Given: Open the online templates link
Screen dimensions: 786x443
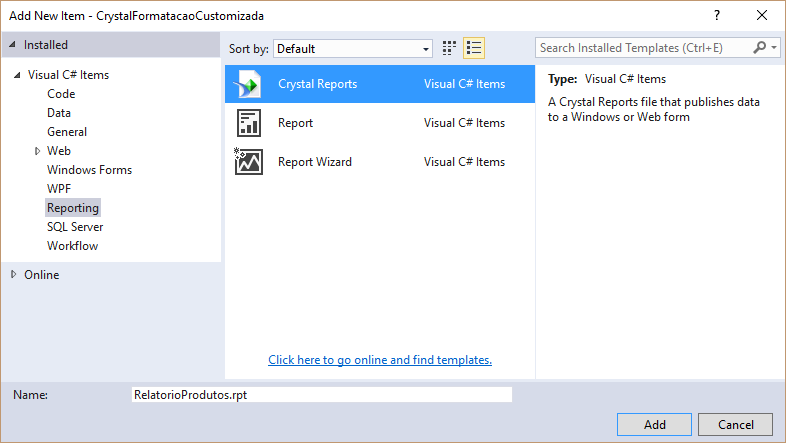Looking at the screenshot, I should (380, 360).
